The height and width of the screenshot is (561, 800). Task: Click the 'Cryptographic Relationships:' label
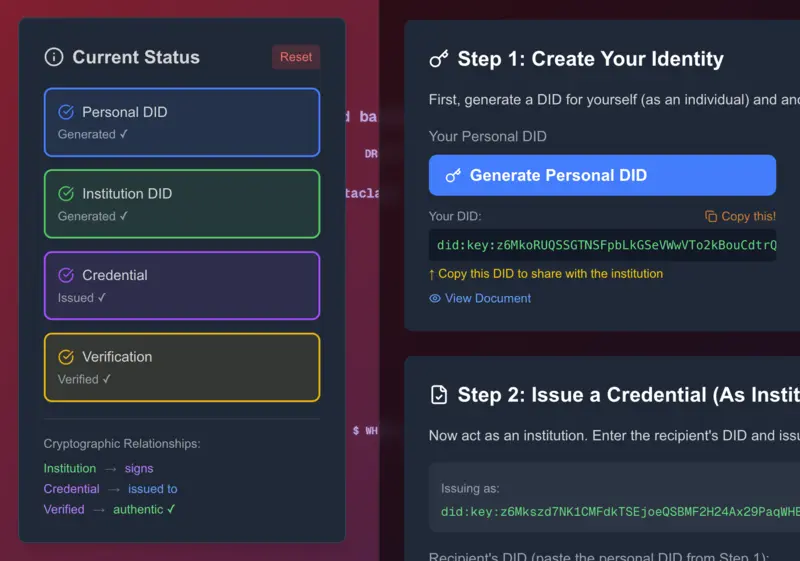tap(122, 444)
